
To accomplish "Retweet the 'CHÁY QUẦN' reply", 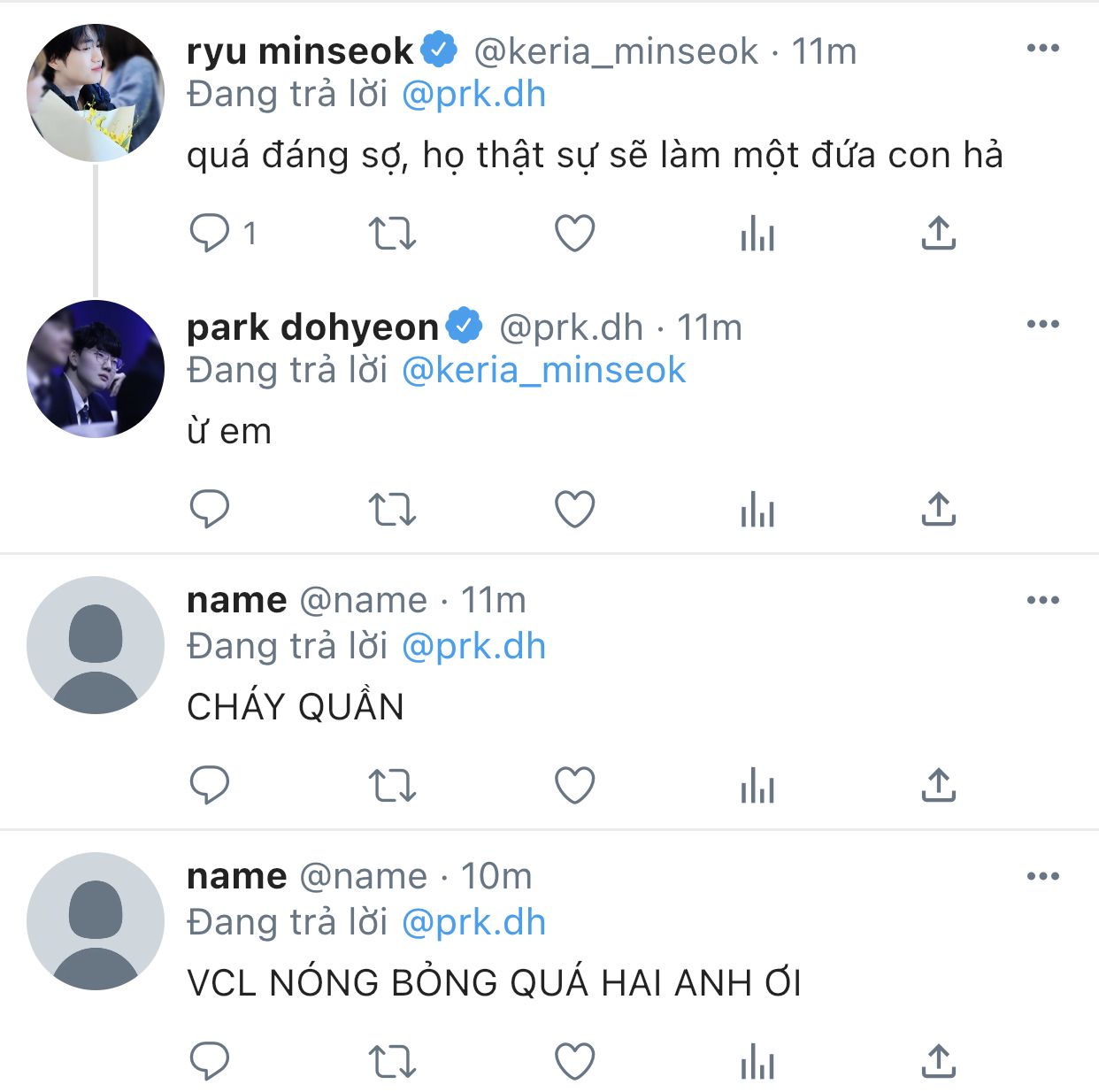I will coord(392,786).
